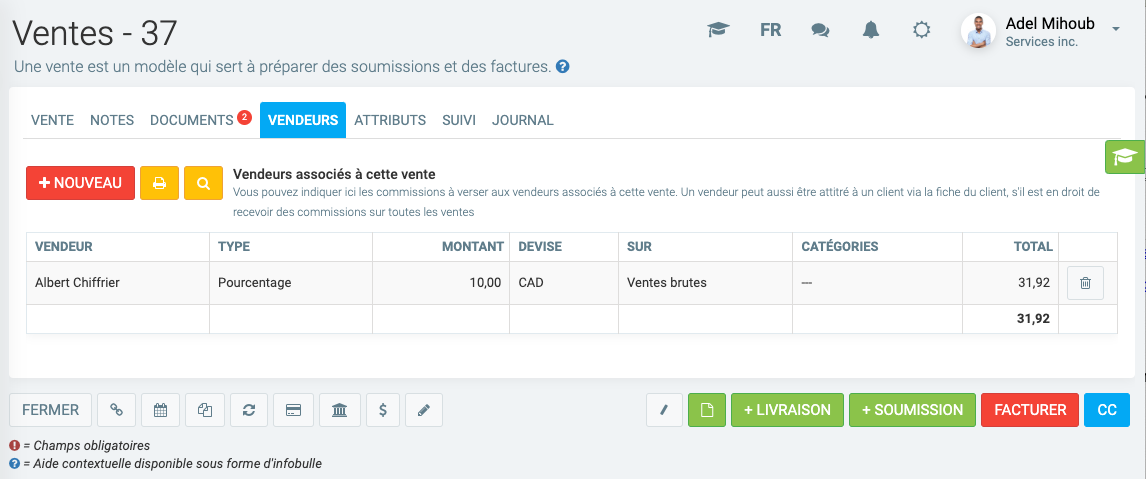Open the ATTRIBUTS tab
The height and width of the screenshot is (479, 1146).
[x=390, y=120]
